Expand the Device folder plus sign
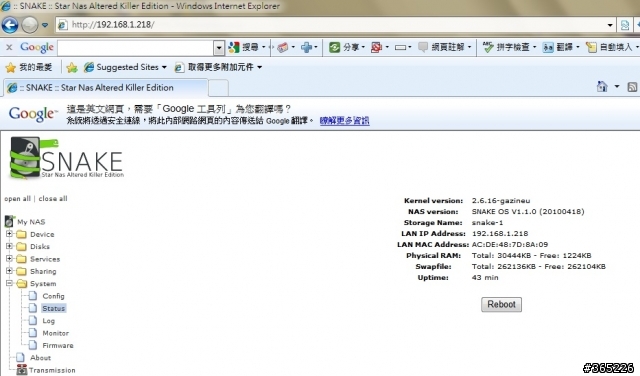Image resolution: width=640 pixels, height=376 pixels. (x=9, y=234)
